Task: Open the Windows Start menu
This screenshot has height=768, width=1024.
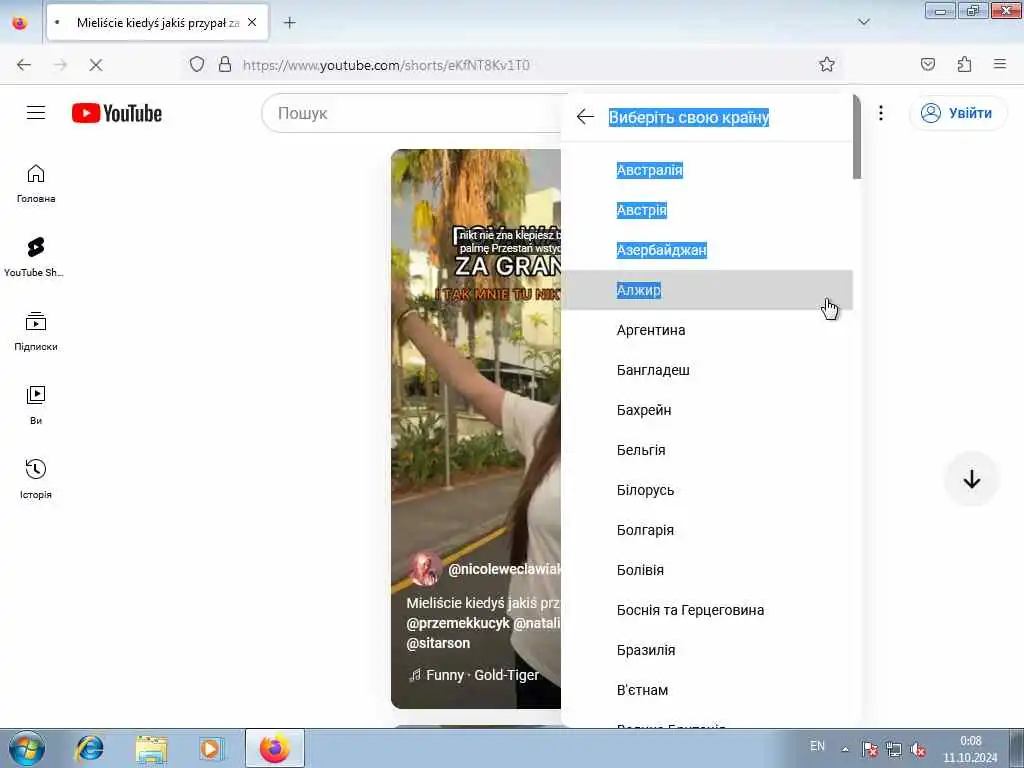Action: click(x=27, y=748)
